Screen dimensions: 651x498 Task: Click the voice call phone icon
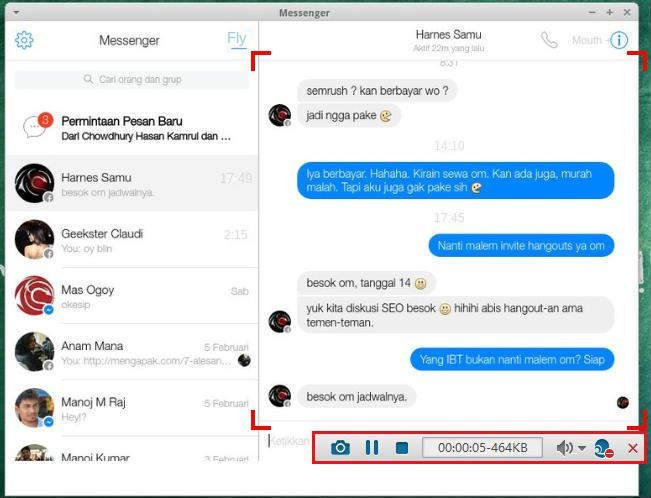pos(549,41)
